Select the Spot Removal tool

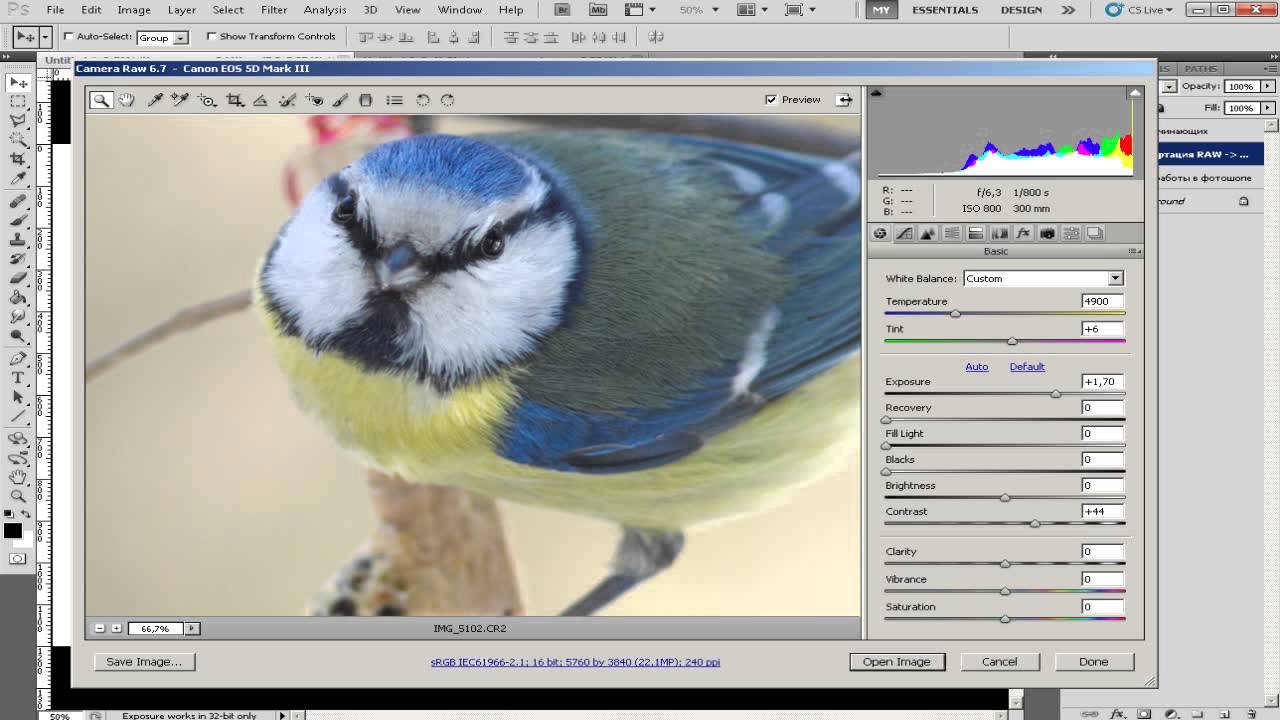[287, 100]
